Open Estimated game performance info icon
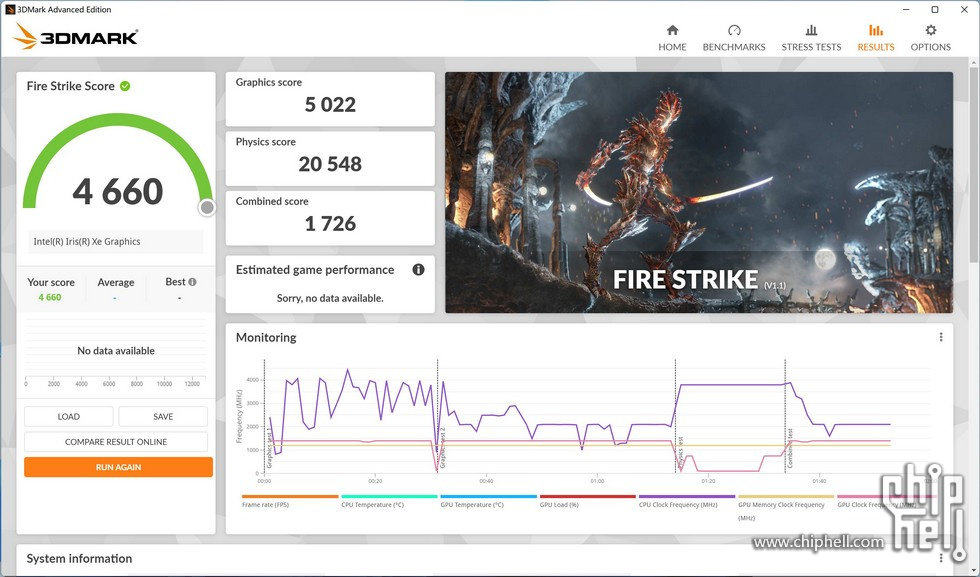This screenshot has width=980, height=577. pos(418,269)
